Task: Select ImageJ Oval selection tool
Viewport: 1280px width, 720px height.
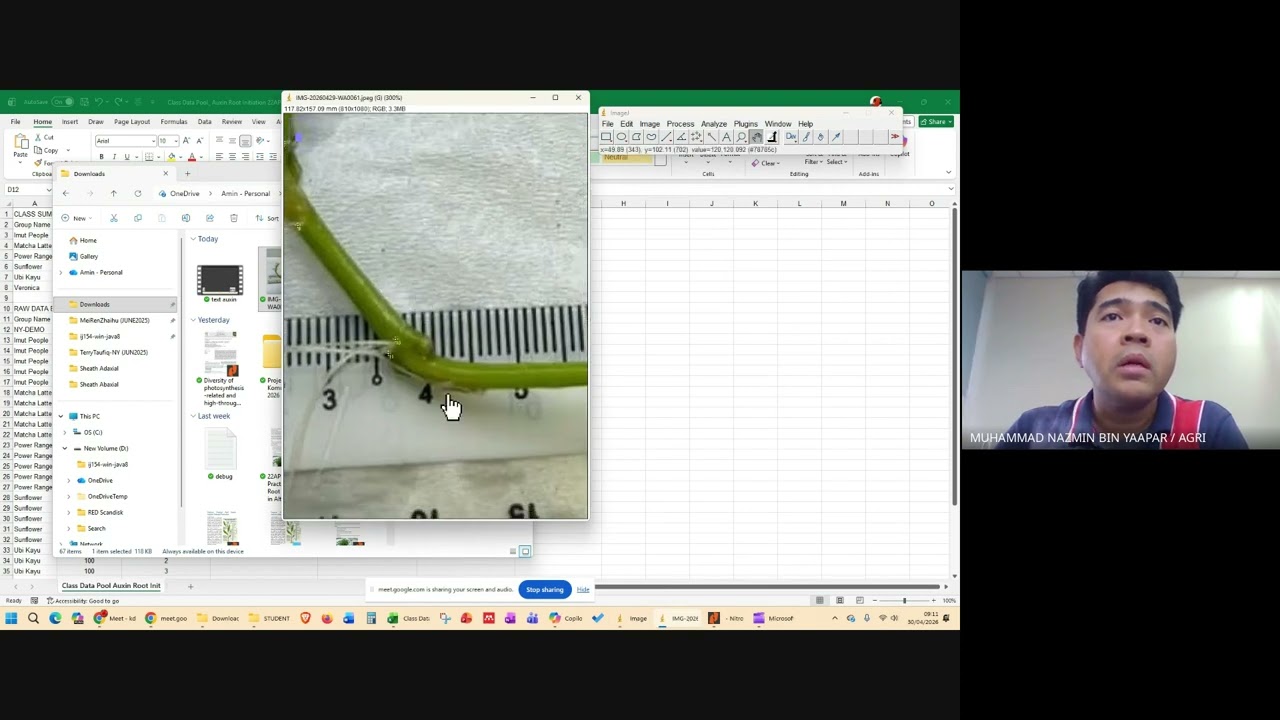Action: pyautogui.click(x=622, y=136)
